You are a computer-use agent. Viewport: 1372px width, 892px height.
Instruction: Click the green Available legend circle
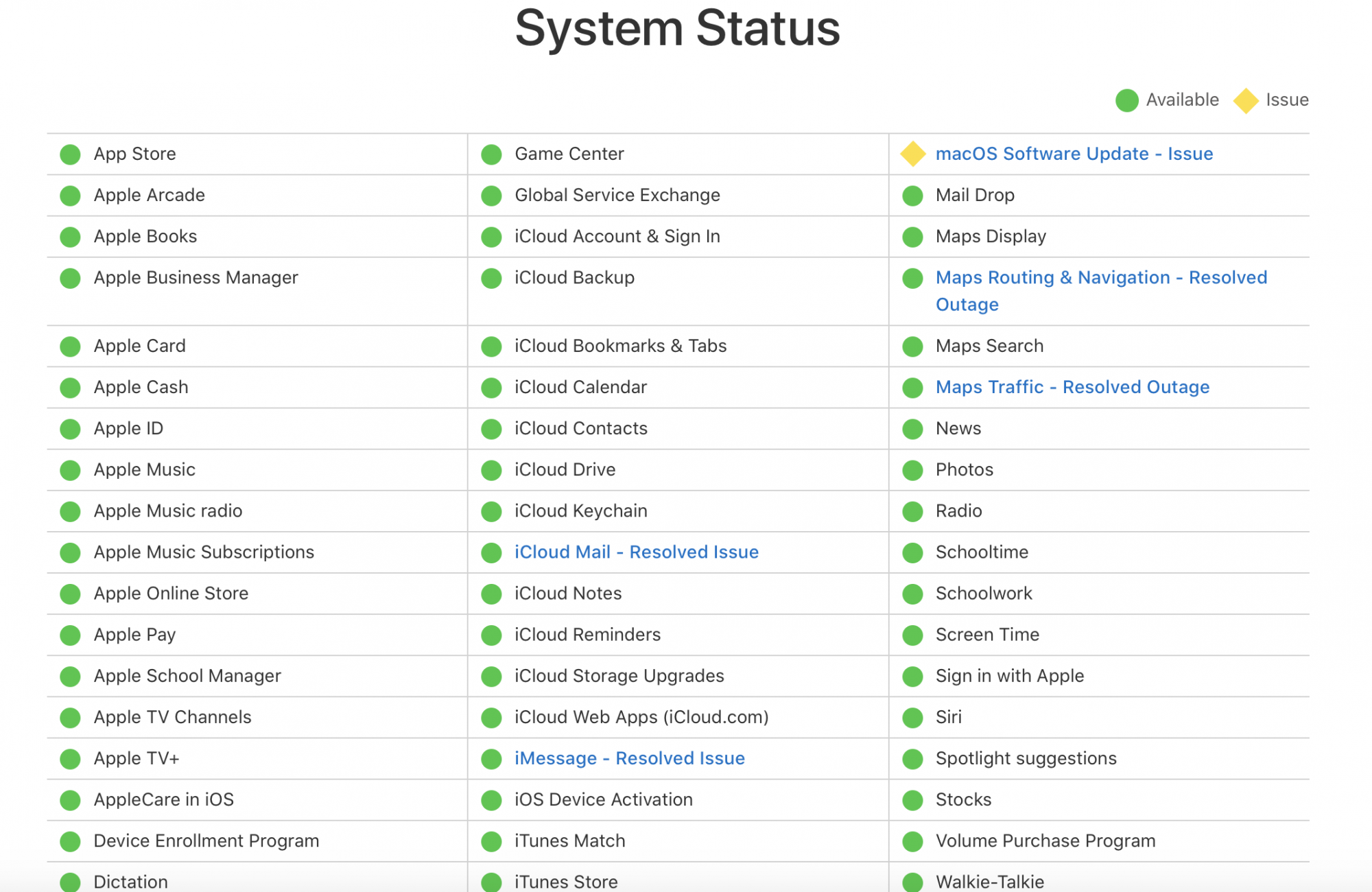pos(1126,100)
